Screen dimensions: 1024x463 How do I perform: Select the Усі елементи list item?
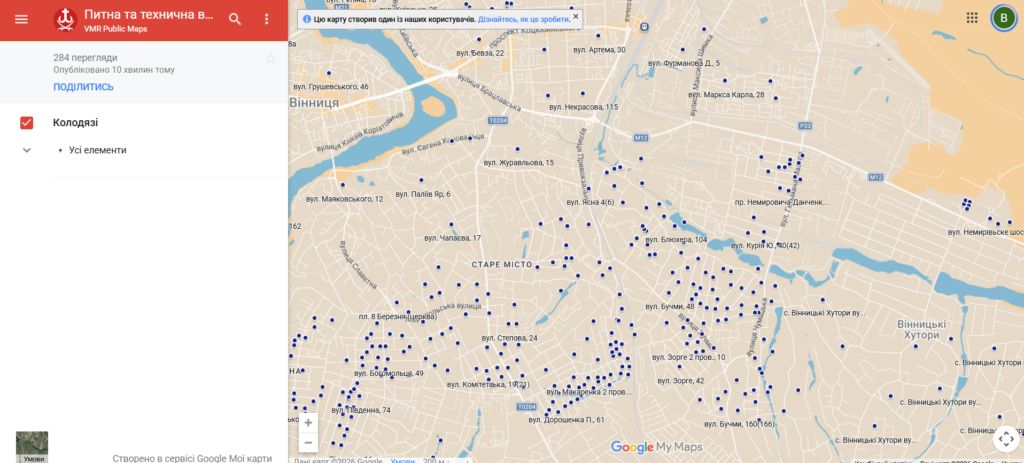coord(98,150)
